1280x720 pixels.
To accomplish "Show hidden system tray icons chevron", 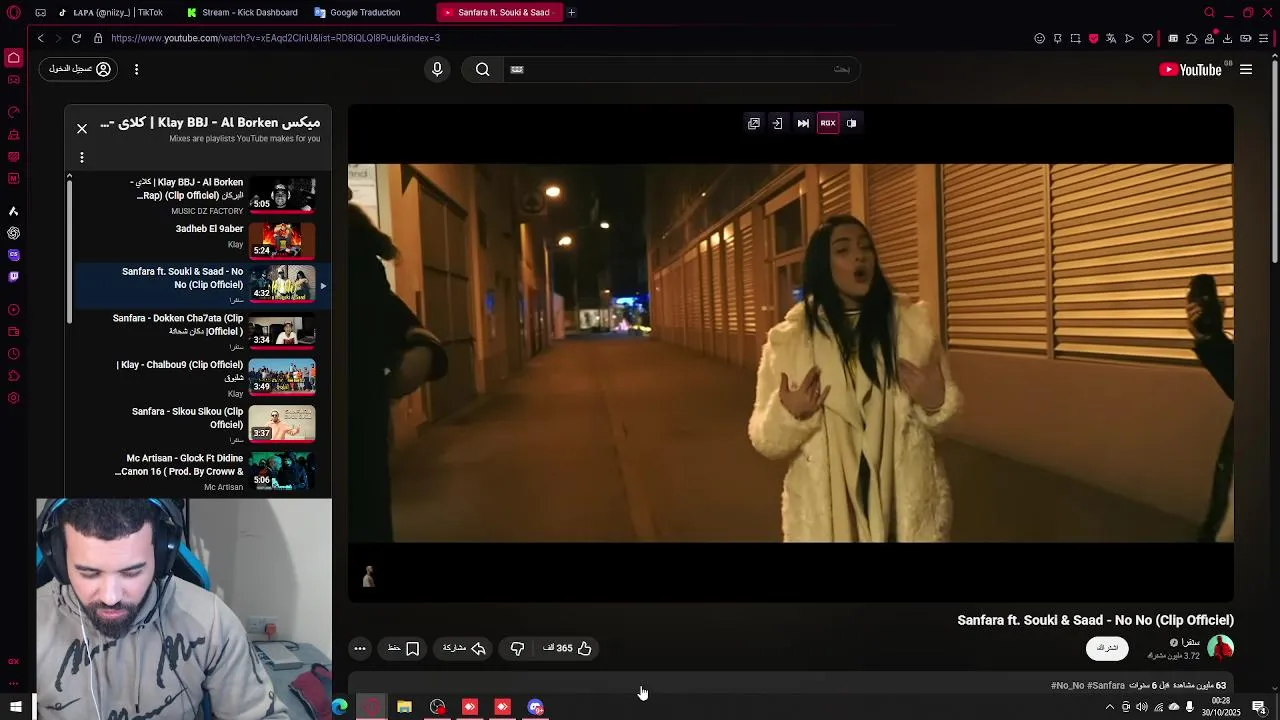I will (1109, 707).
